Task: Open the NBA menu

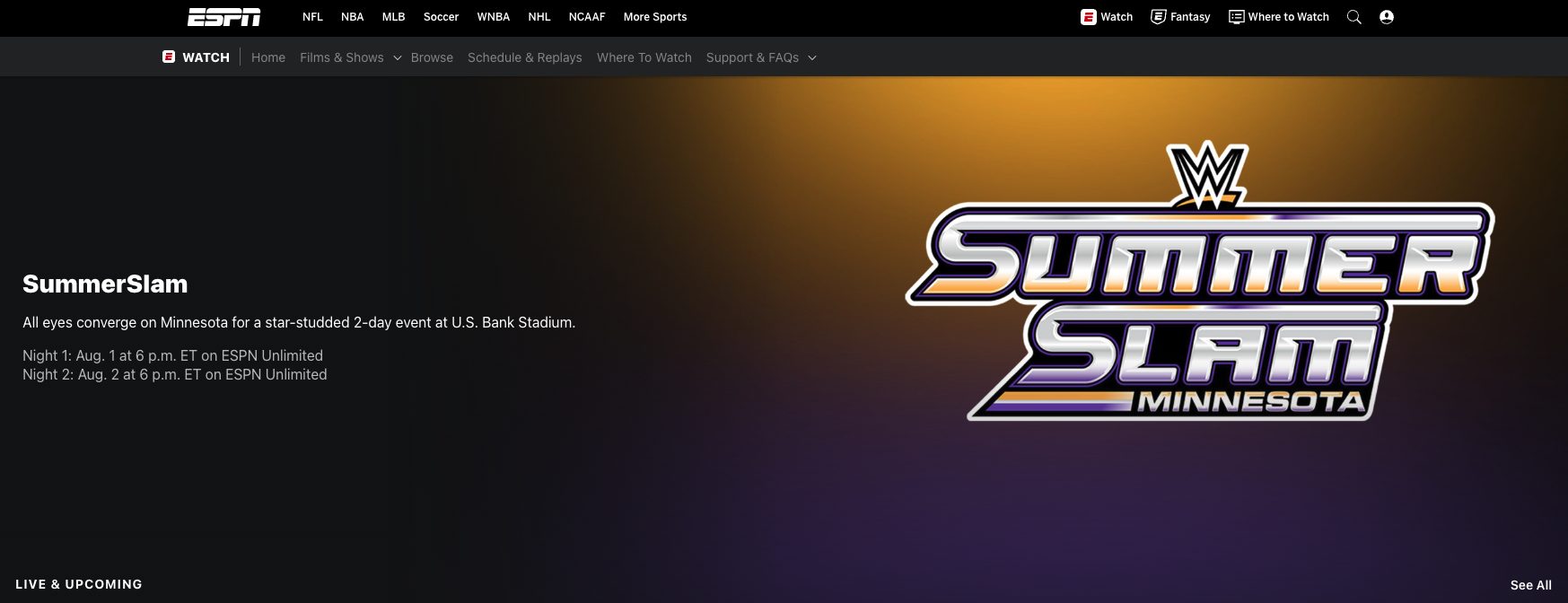Action: pyautogui.click(x=352, y=17)
